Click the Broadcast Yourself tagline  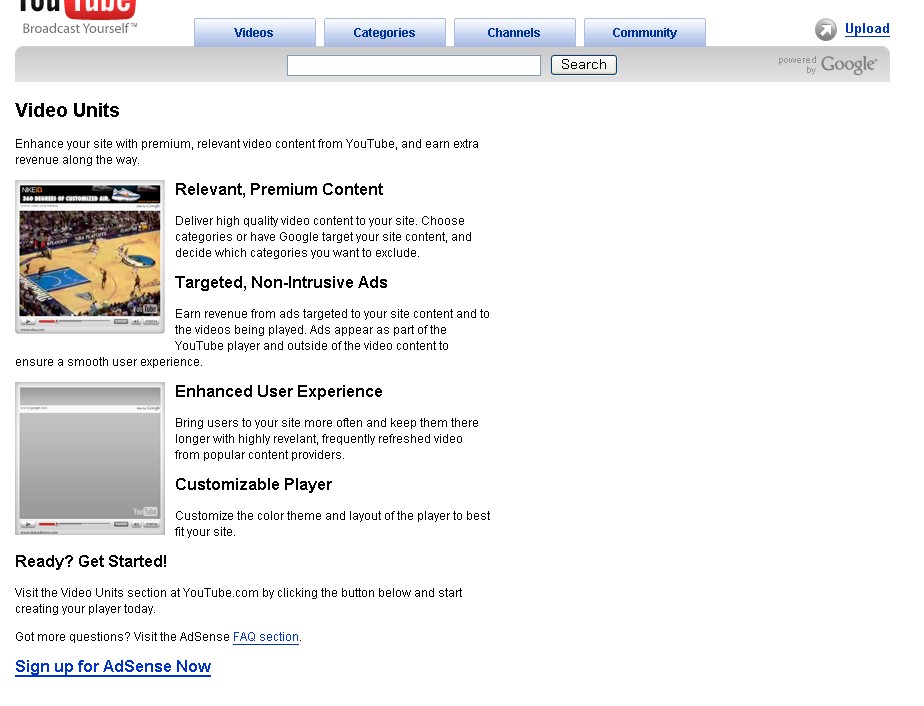pos(80,28)
